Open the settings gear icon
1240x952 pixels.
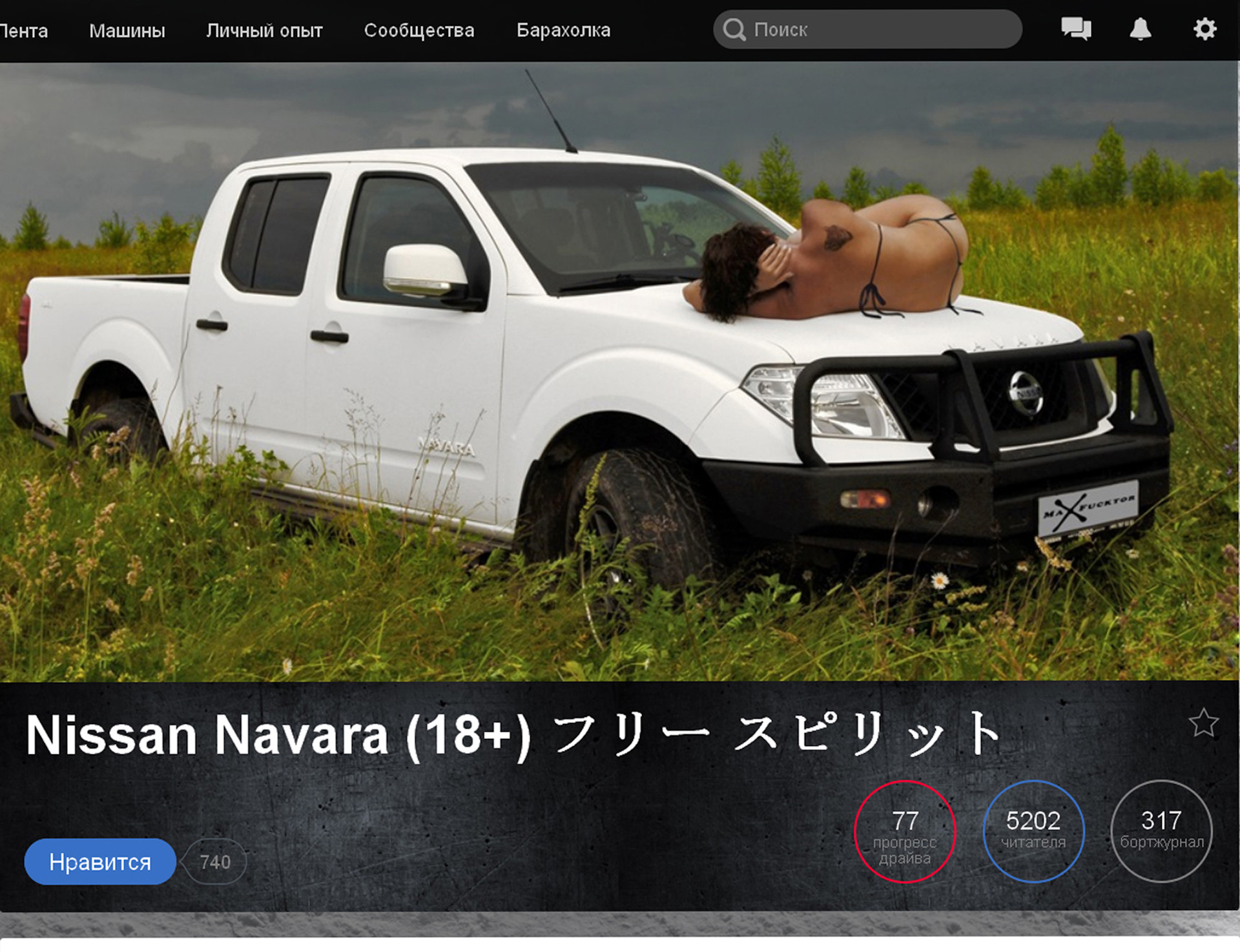[x=1204, y=29]
